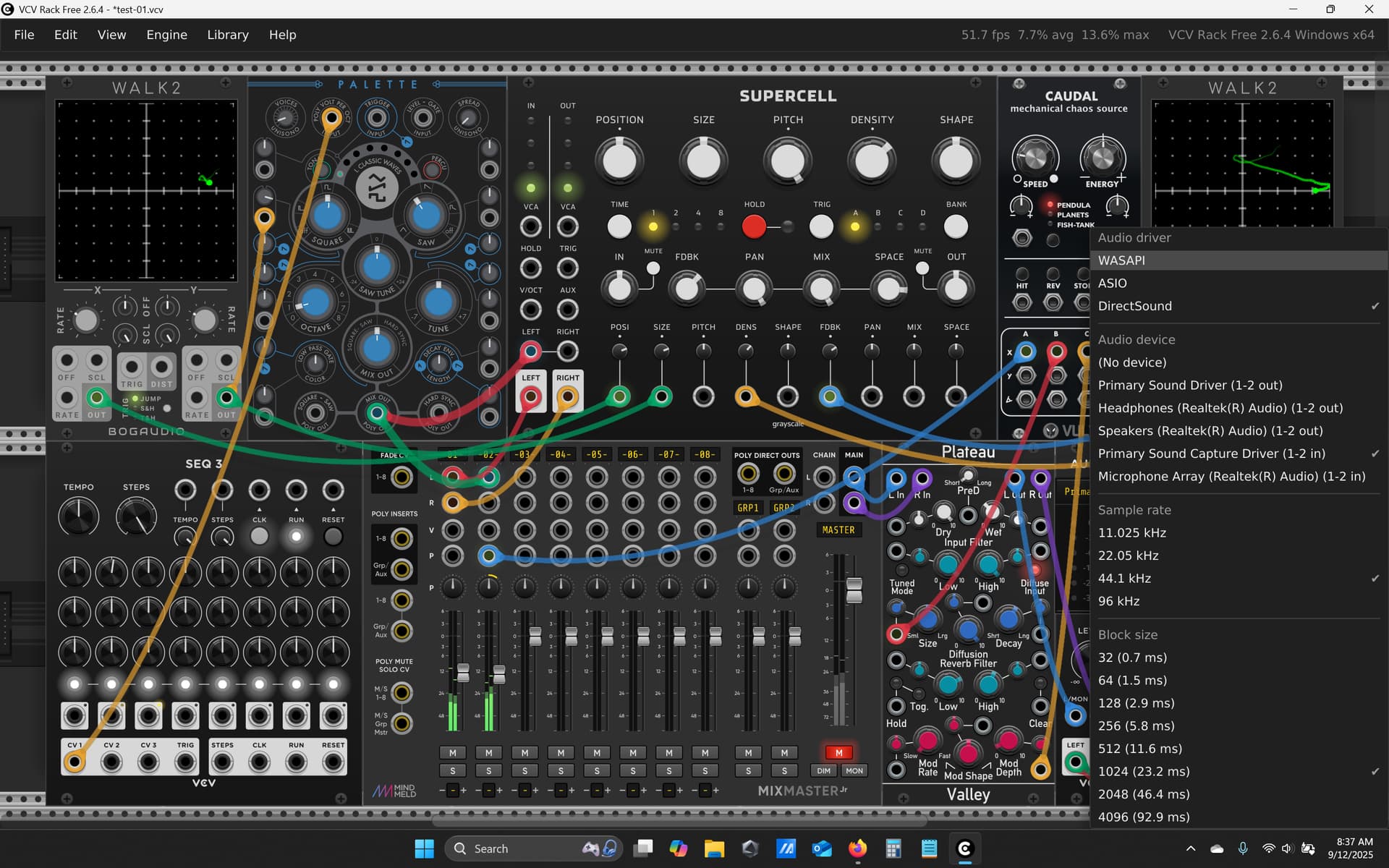Select the ASIO driver option
This screenshot has height=868, width=1389.
[1112, 283]
